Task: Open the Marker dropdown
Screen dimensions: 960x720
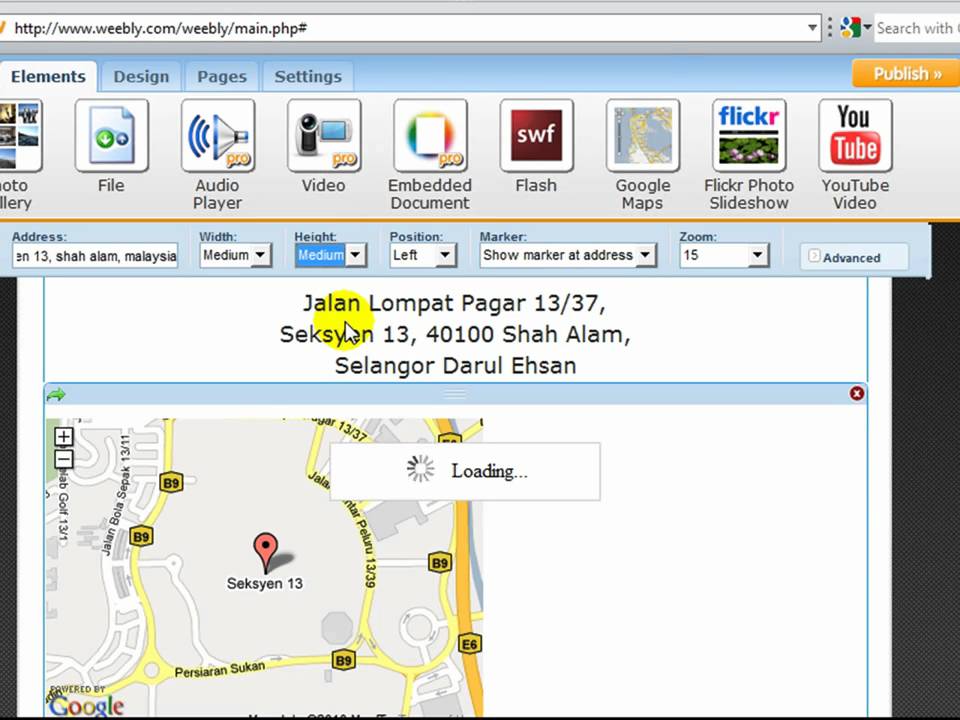Action: pos(568,255)
